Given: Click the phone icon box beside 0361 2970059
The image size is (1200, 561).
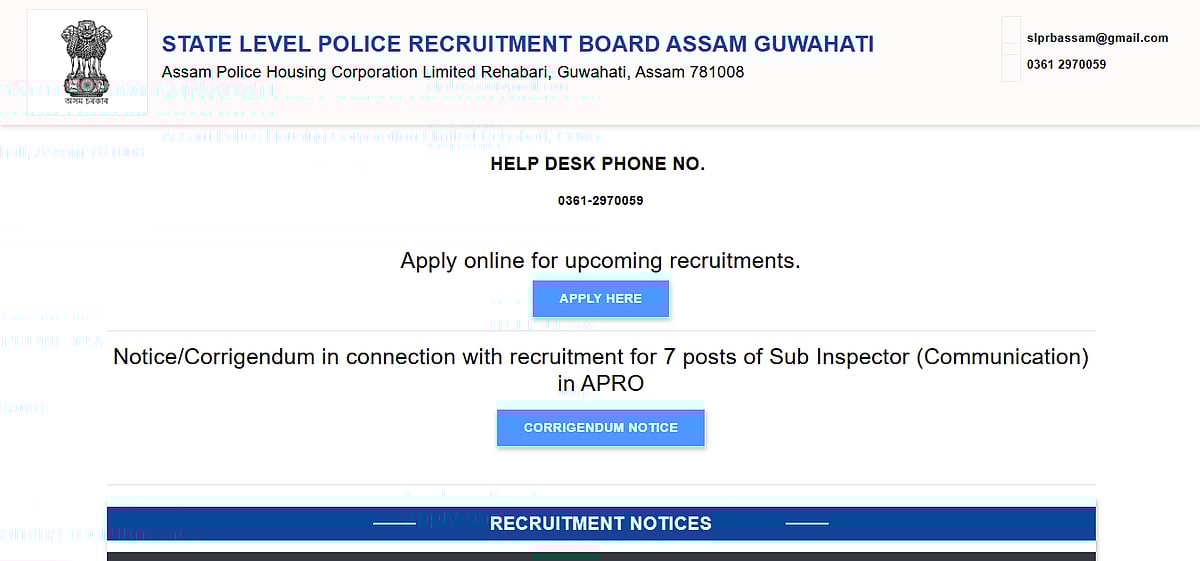Looking at the screenshot, I should tap(1011, 65).
